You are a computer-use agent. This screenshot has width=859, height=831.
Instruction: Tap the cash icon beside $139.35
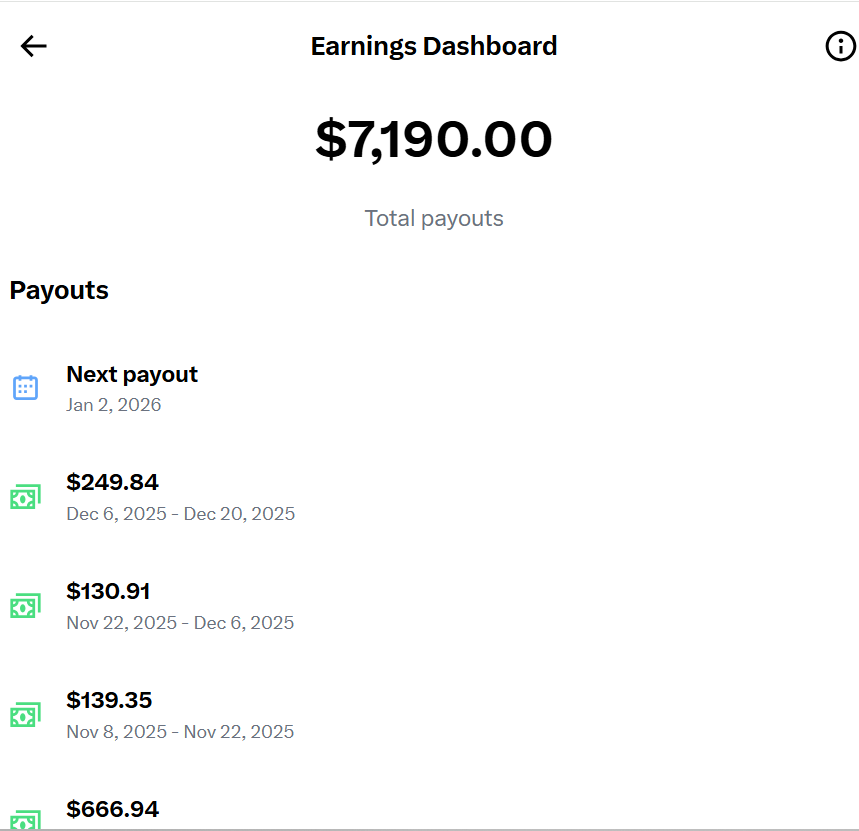coord(25,715)
